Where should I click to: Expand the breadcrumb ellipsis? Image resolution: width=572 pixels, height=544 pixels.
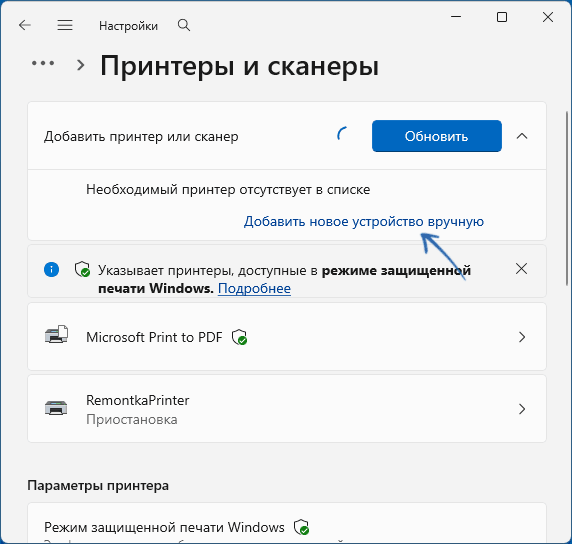tap(43, 63)
